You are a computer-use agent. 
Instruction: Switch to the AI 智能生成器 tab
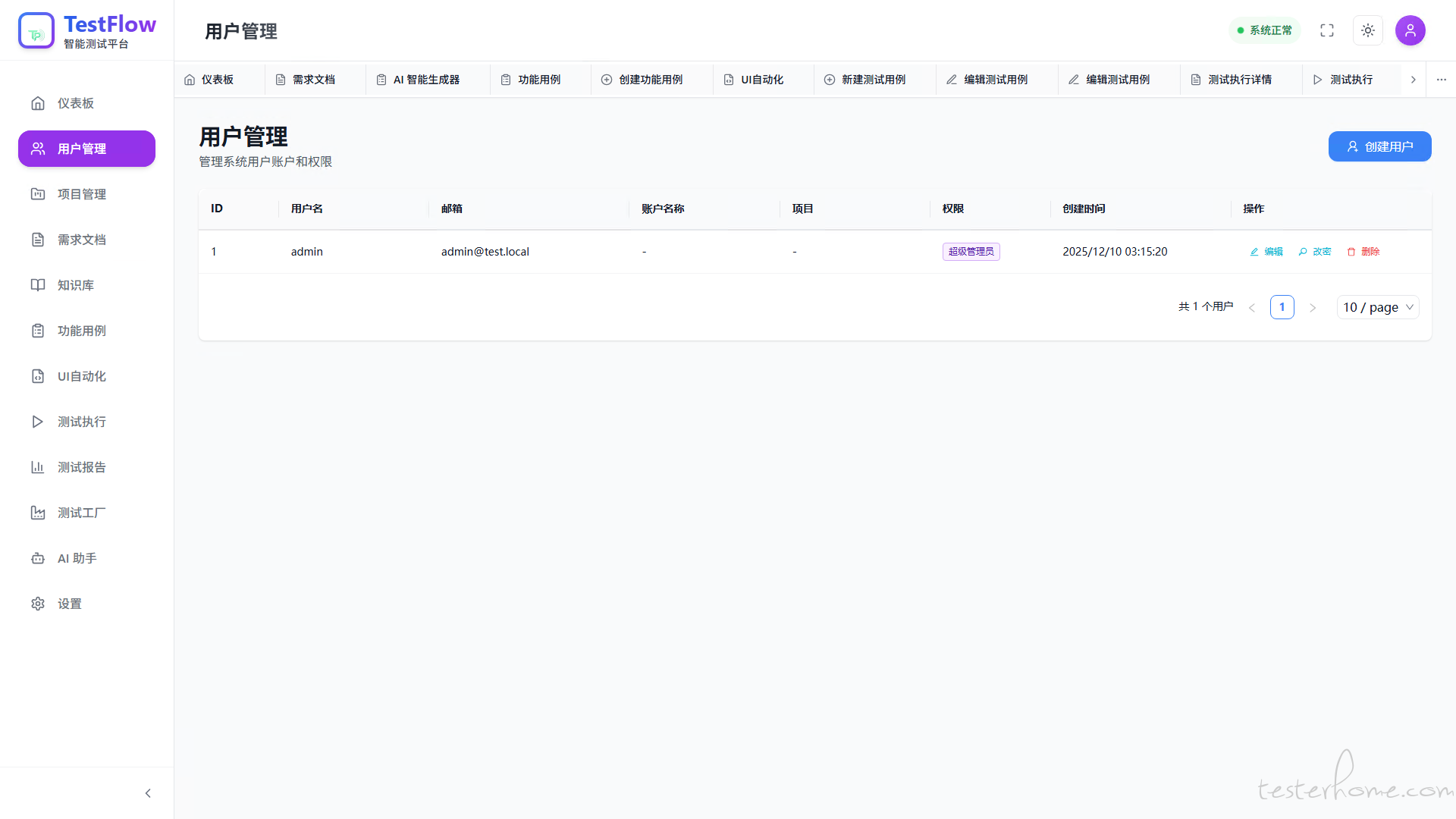tap(426, 80)
